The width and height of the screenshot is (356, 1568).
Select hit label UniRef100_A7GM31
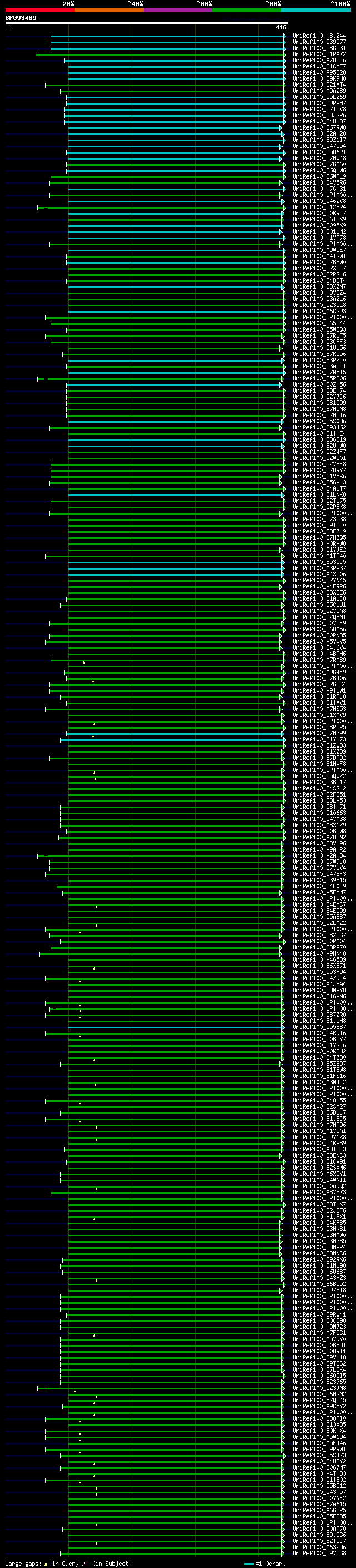click(319, 189)
